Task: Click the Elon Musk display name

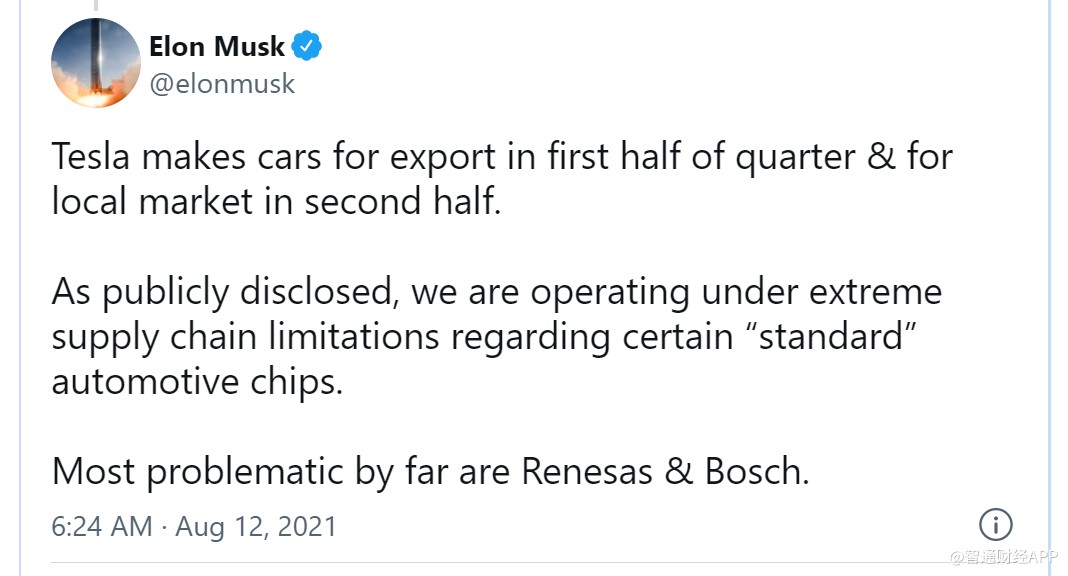Action: coord(217,46)
